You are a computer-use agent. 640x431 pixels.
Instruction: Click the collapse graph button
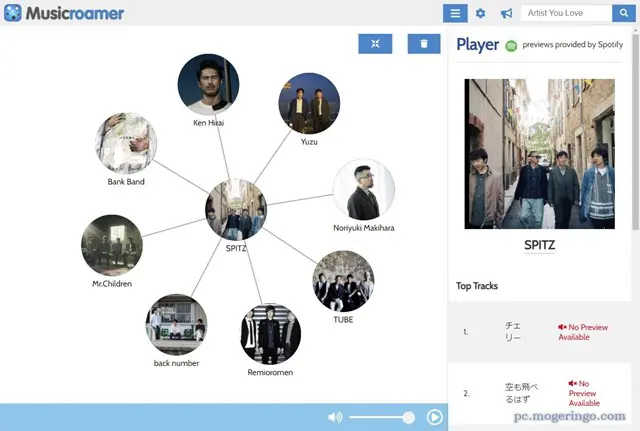point(375,44)
